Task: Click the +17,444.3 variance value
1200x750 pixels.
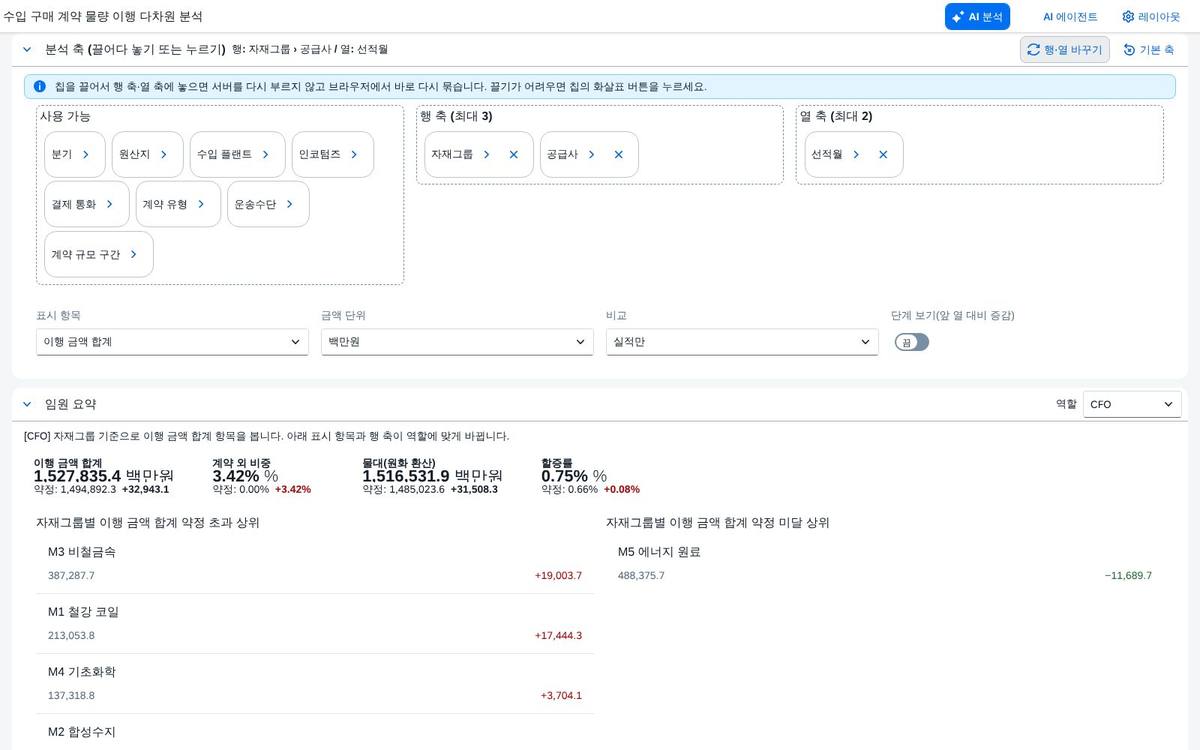Action: (558, 636)
